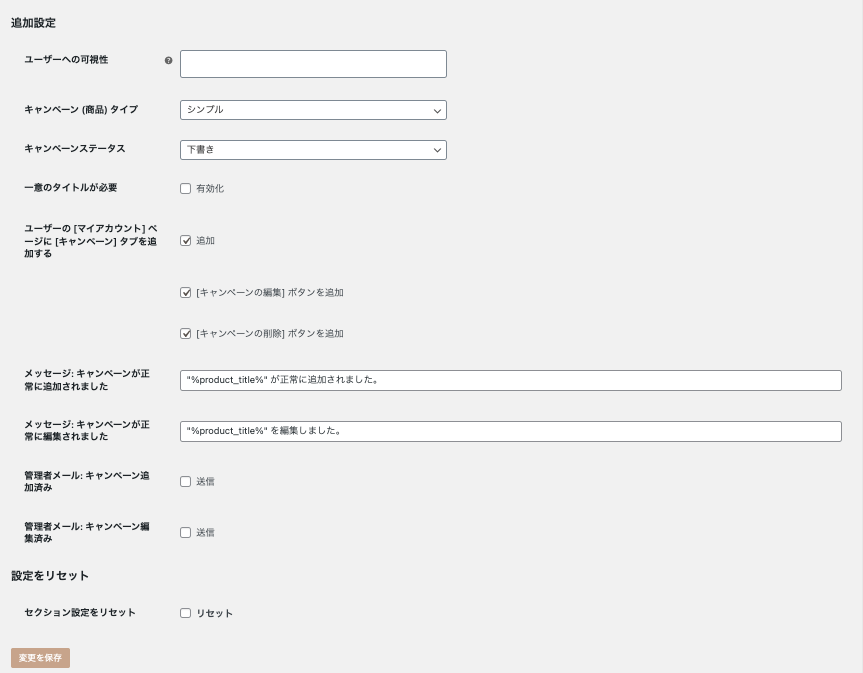Check the リセット checkbox for section settings
The width and height of the screenshot is (863, 673).
tap(185, 613)
